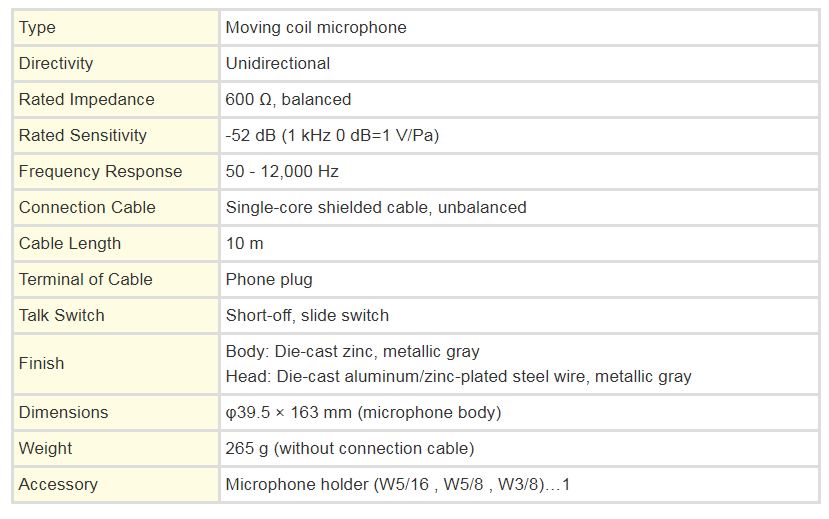Select the Phone plug value cell

point(519,279)
